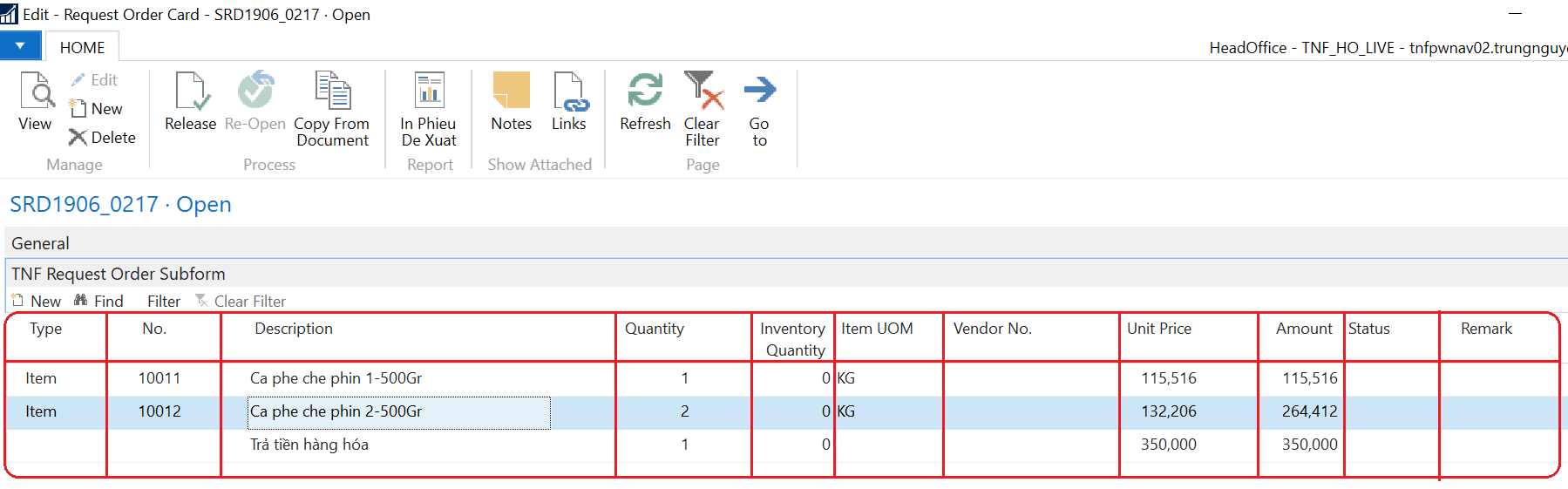
Task: Switch to the HOME ribbon tab
Action: pyautogui.click(x=82, y=47)
